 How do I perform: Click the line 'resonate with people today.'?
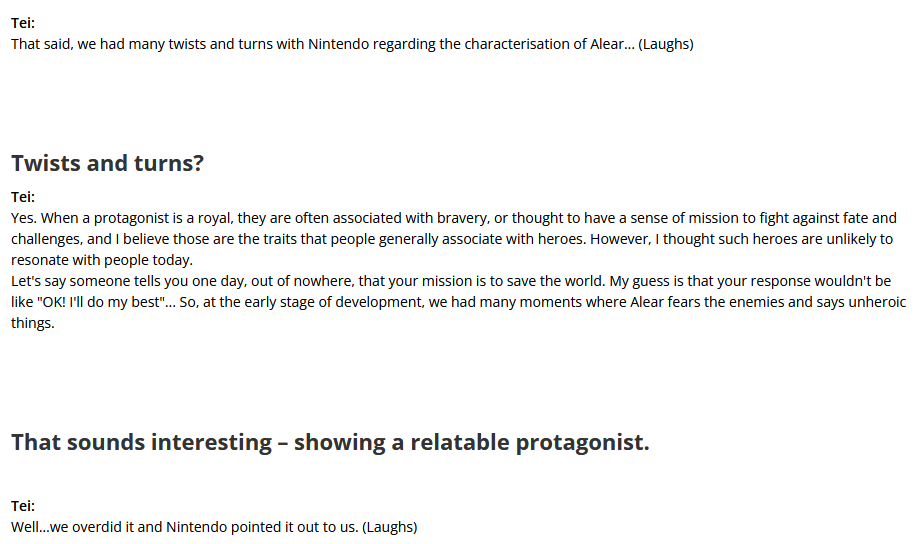point(102,260)
